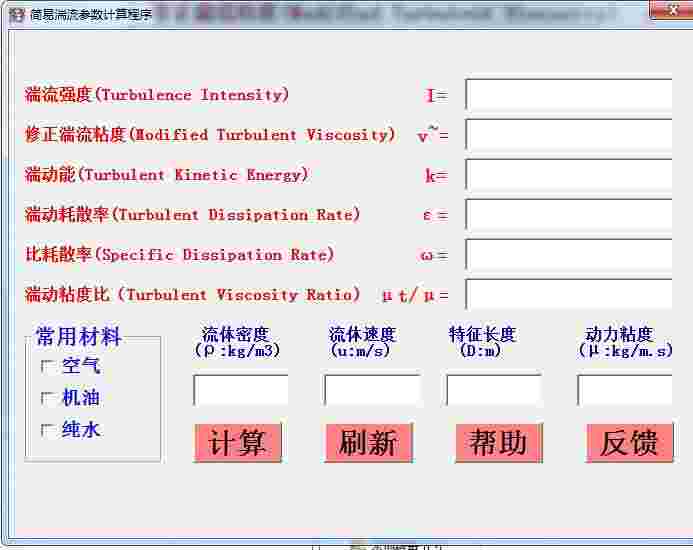Click the 刷新 (refresh) button
The image size is (693, 550).
click(369, 443)
